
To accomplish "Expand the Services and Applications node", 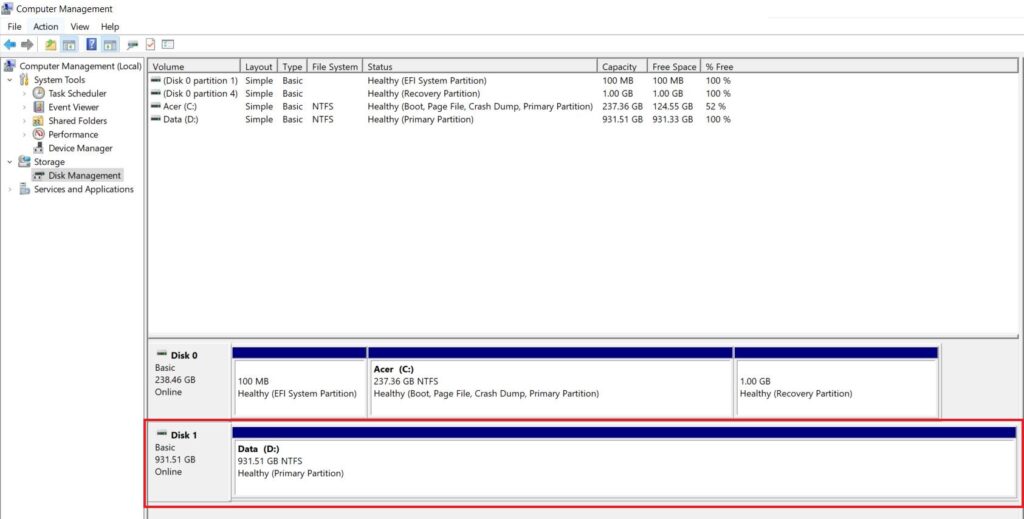I will click(10, 189).
